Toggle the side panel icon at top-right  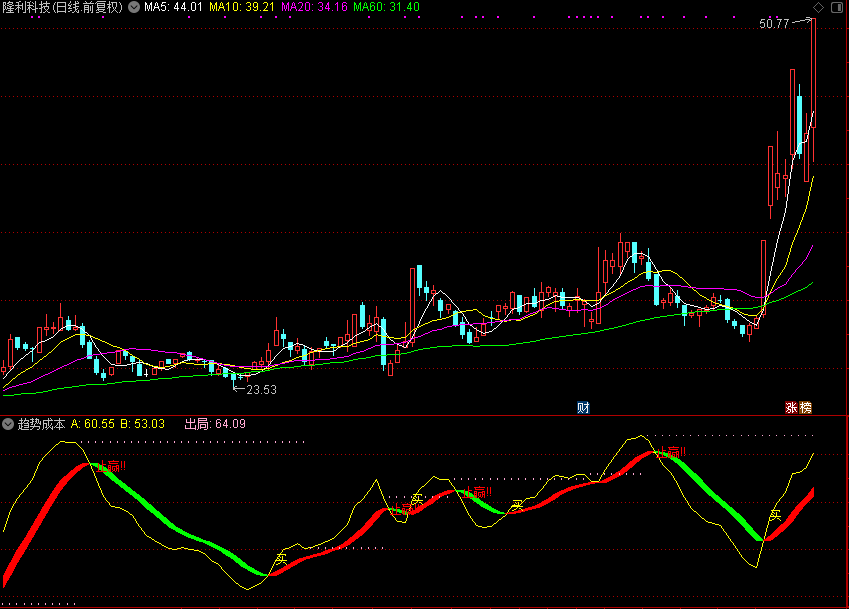837,8
